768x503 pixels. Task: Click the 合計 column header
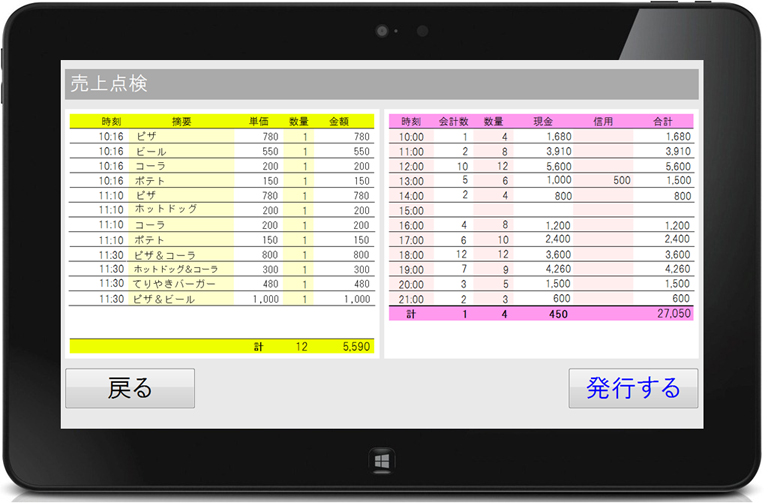663,121
